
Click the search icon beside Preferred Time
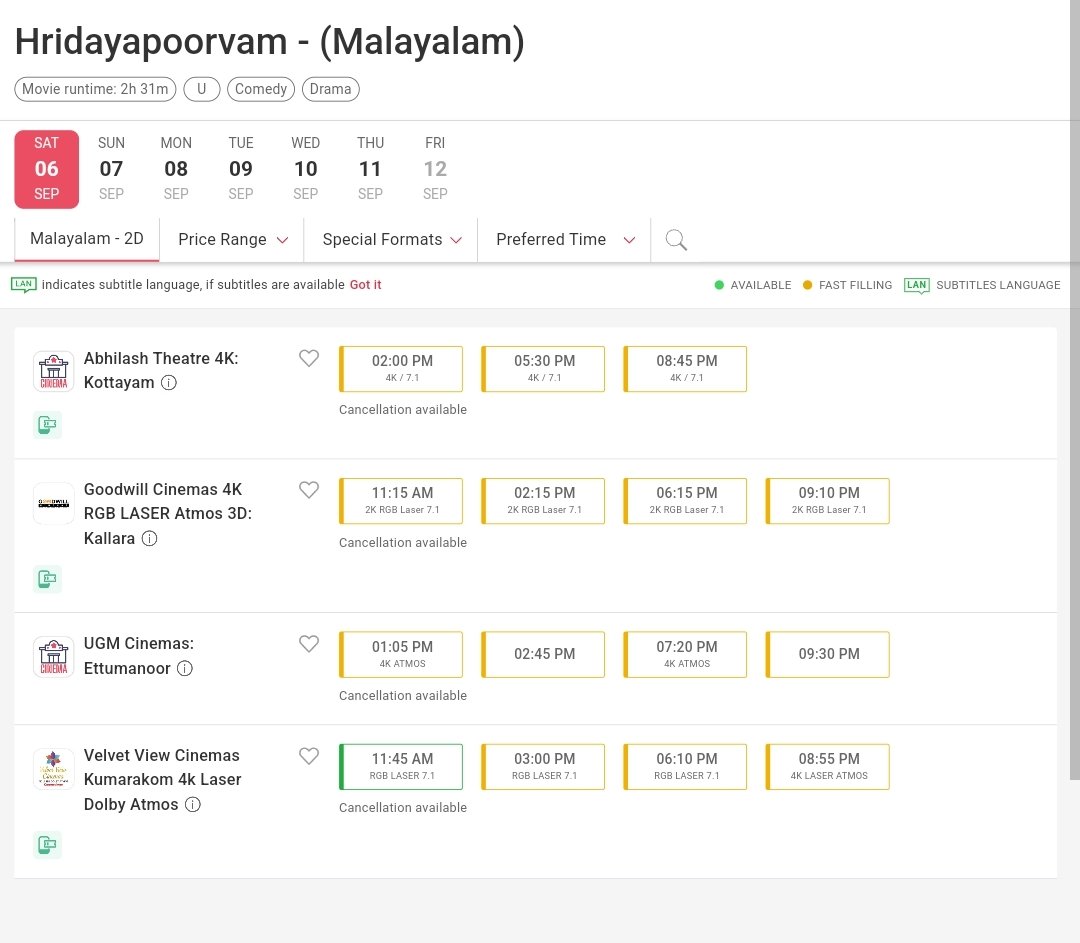675,239
